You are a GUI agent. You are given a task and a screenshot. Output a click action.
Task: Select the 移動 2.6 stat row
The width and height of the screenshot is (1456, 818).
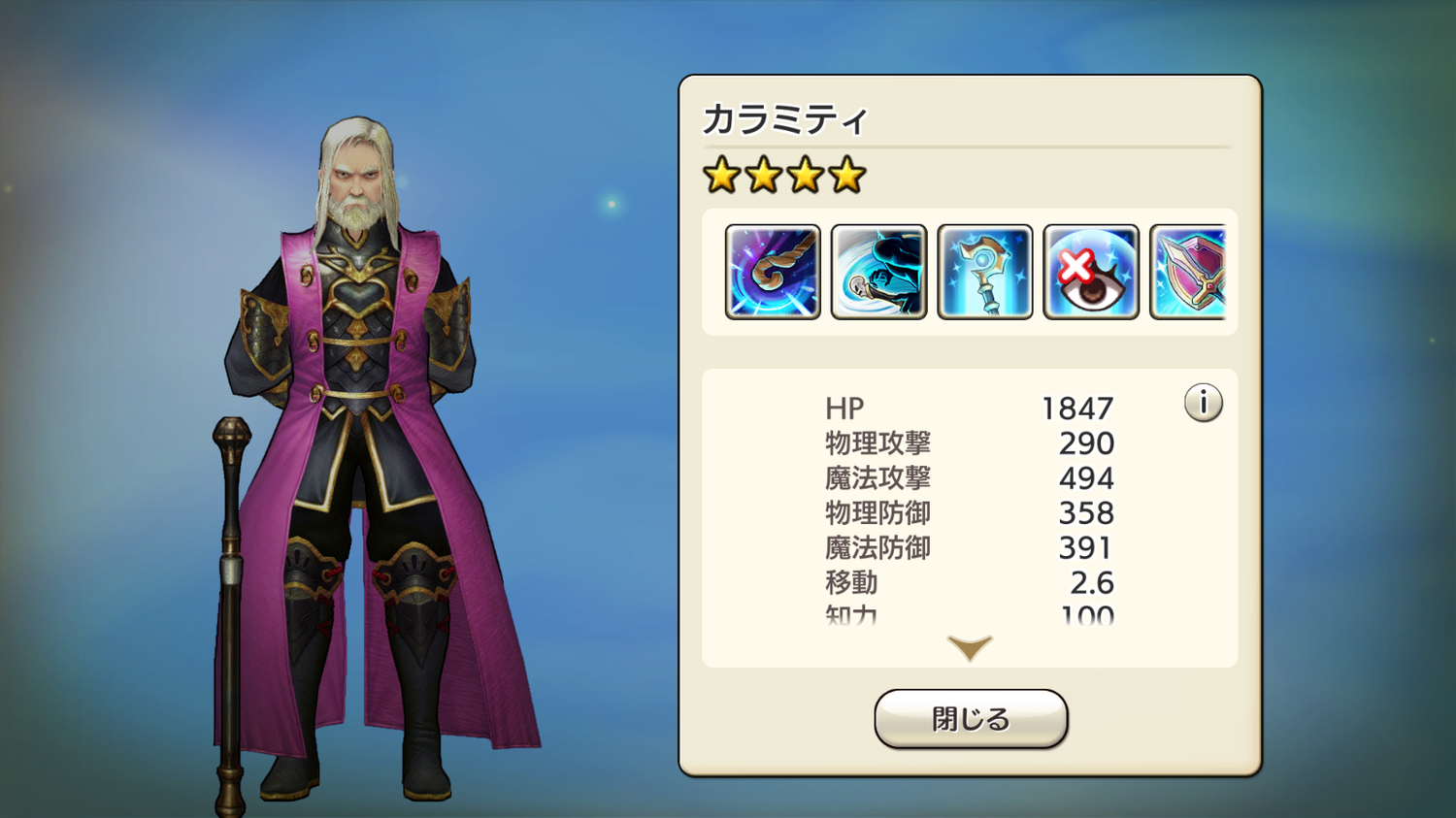[970, 583]
